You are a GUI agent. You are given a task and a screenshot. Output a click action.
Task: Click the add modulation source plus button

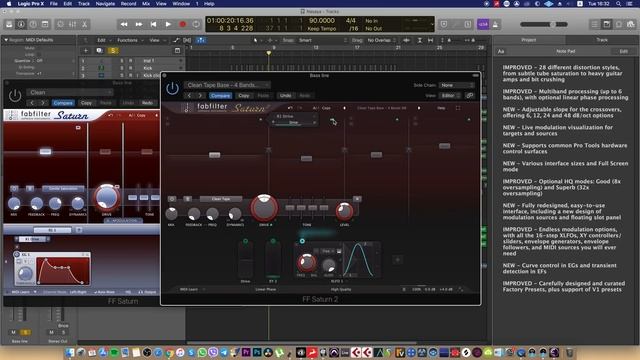(x=398, y=260)
